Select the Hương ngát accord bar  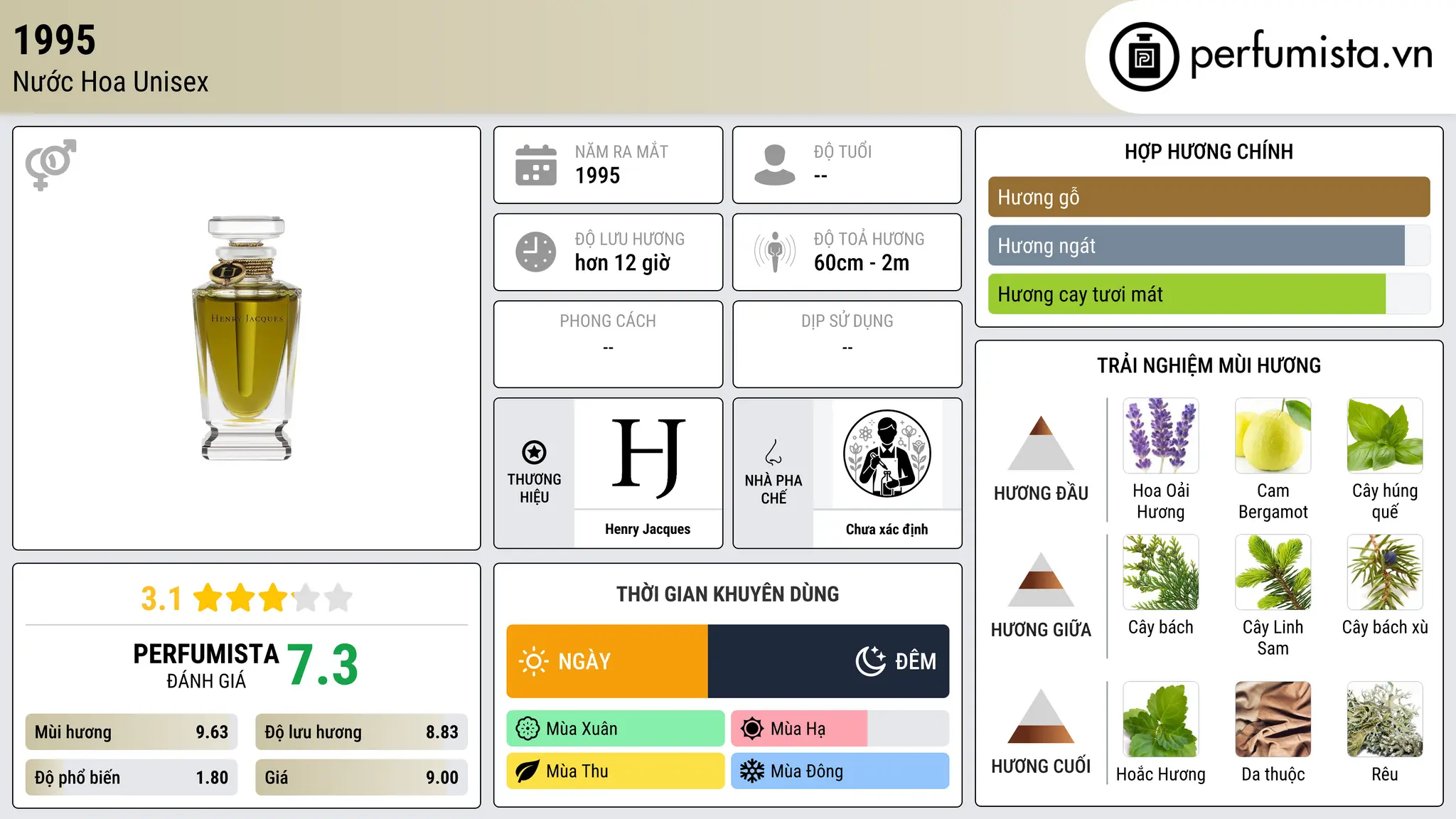click(x=1209, y=245)
